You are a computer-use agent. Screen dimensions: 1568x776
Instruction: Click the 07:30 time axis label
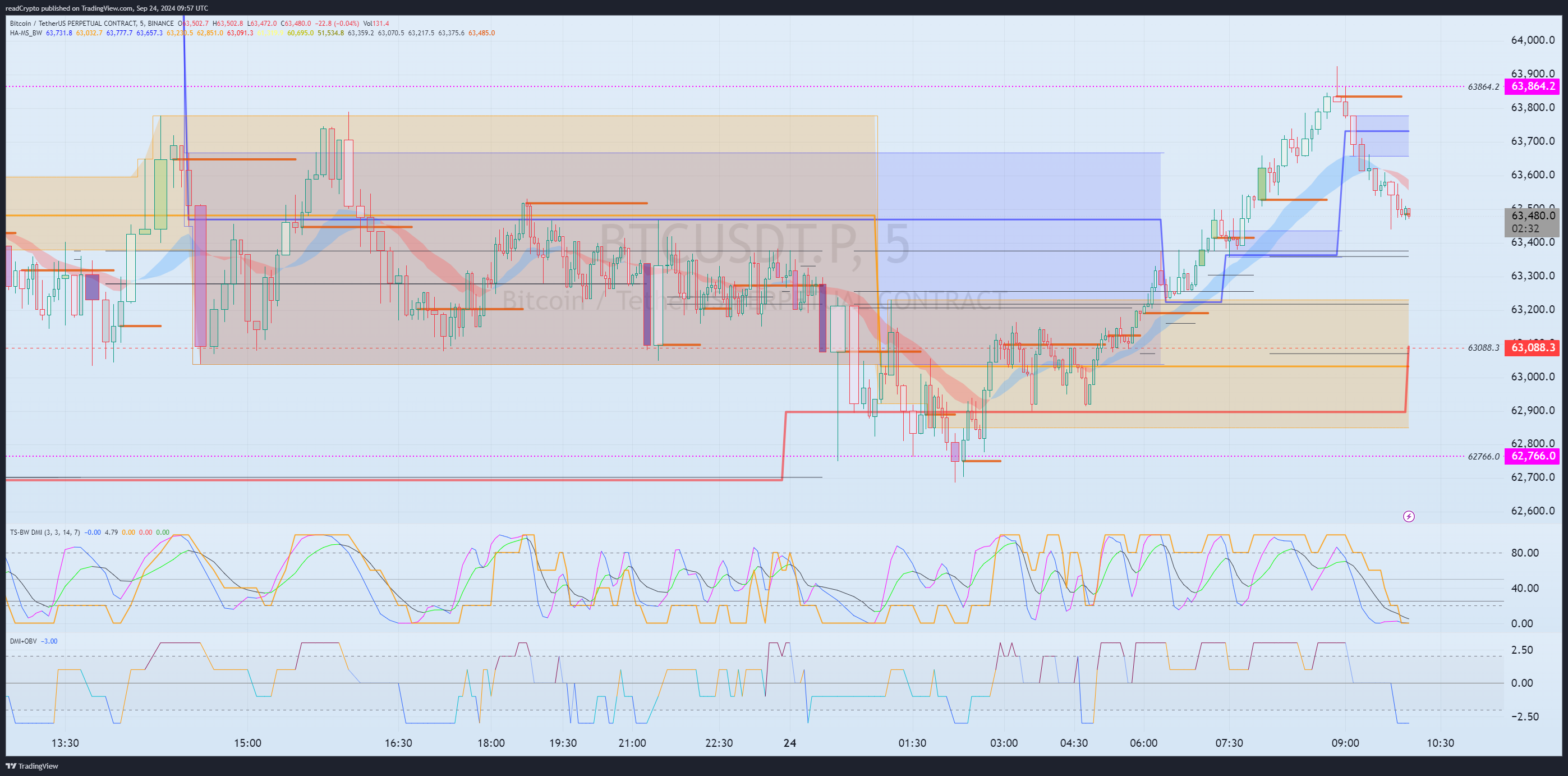1230,743
